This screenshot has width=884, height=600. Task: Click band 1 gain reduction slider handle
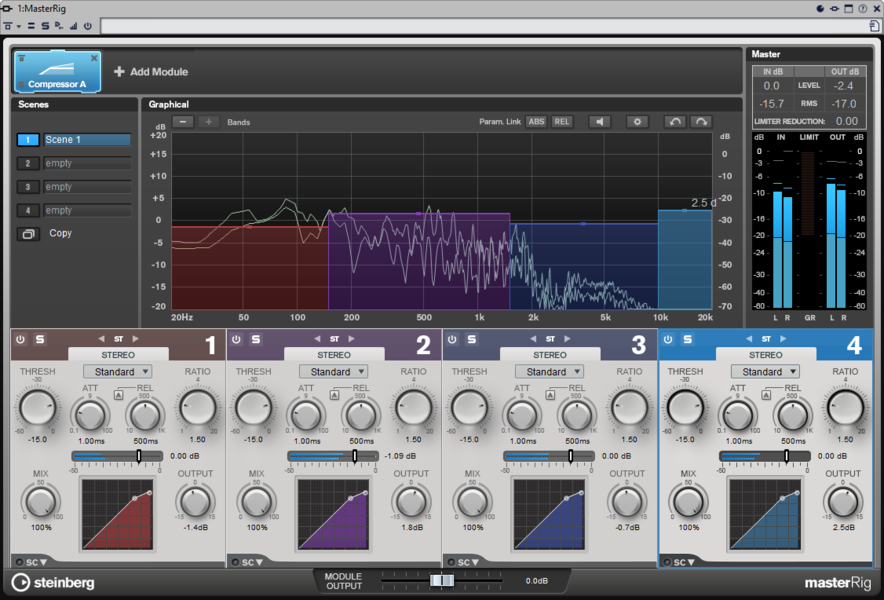coord(139,456)
